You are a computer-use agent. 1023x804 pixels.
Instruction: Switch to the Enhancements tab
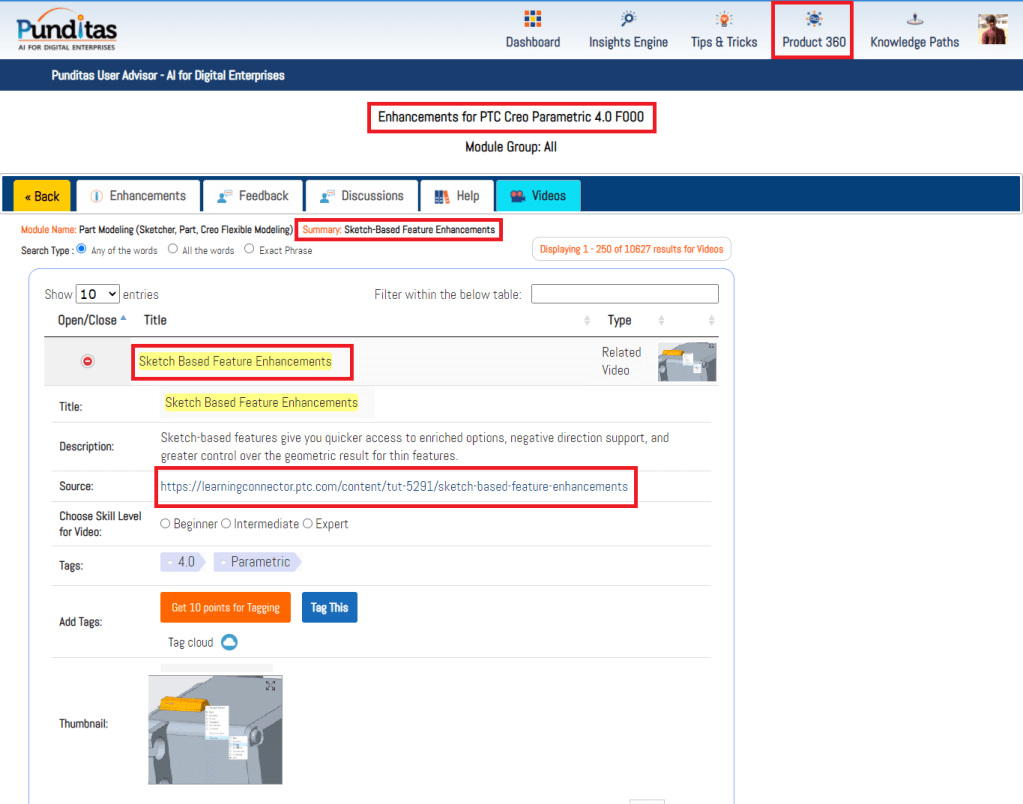[137, 196]
